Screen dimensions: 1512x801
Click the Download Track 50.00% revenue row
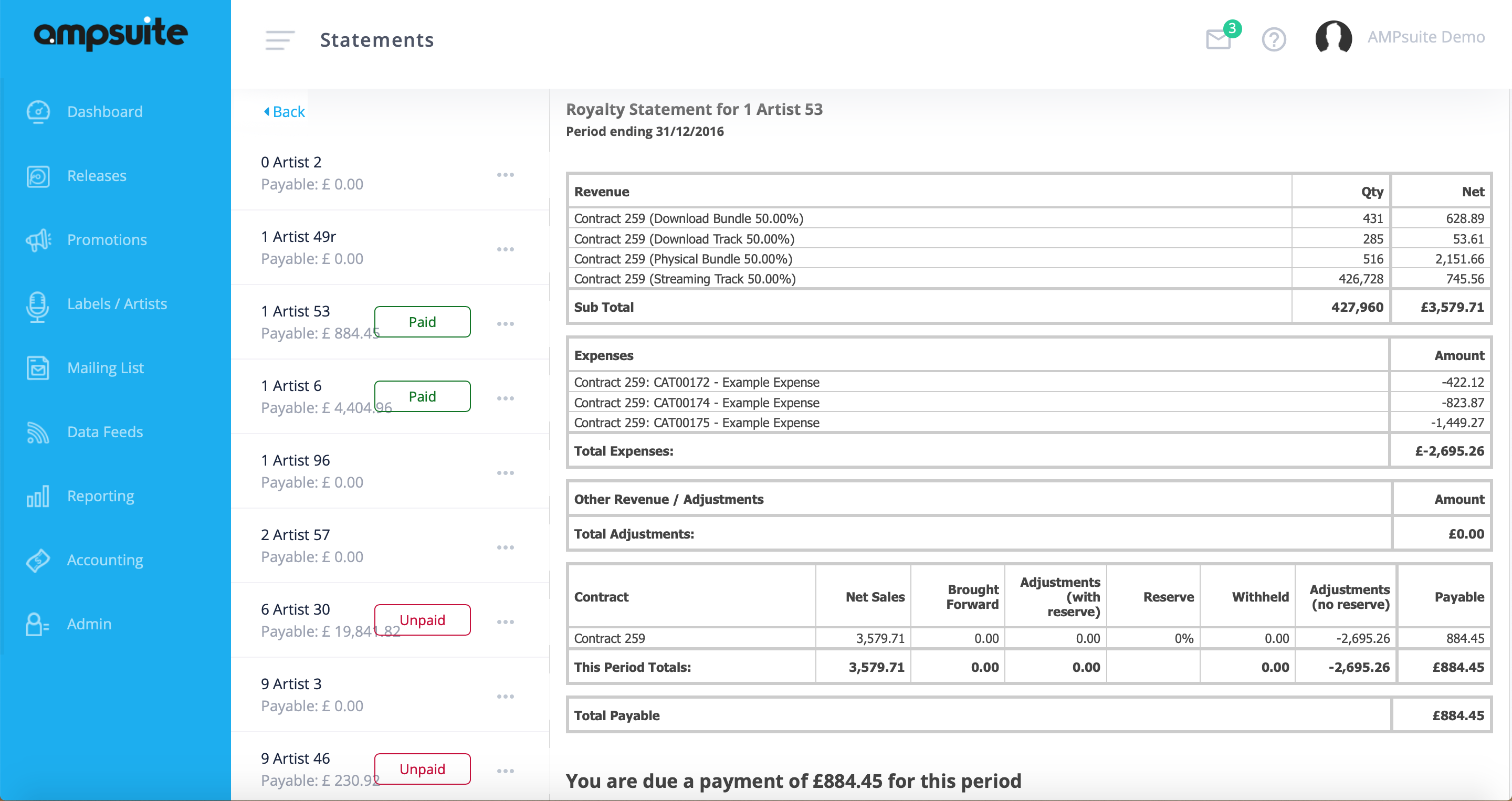[x=1029, y=239]
